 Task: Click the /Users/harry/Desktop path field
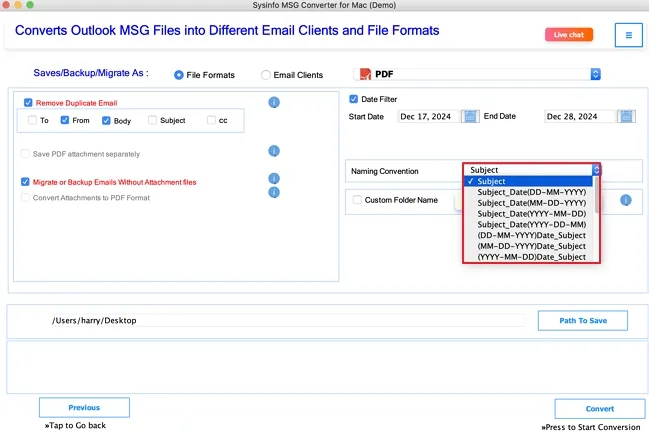(288, 321)
